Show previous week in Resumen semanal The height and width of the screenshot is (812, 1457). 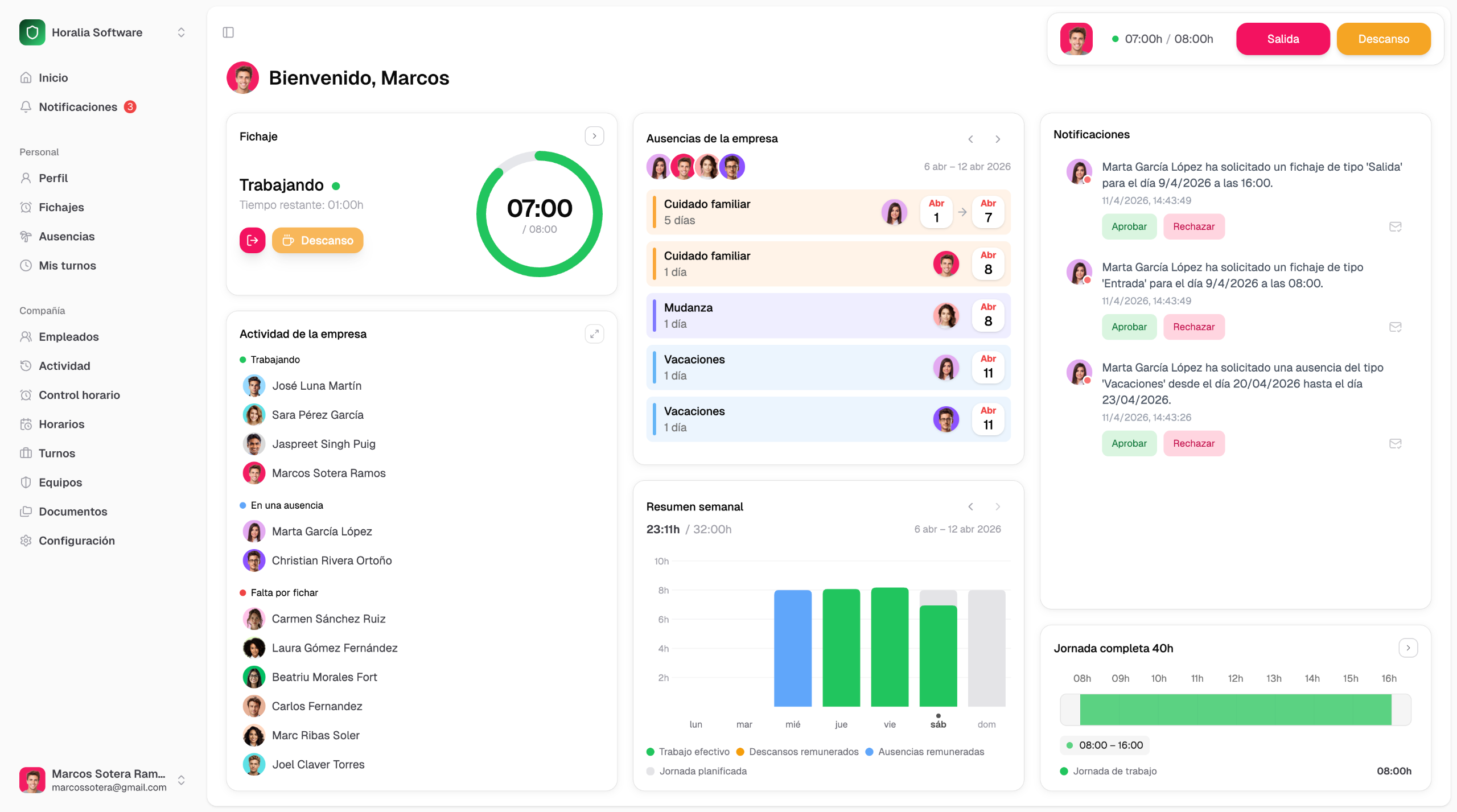[x=971, y=506]
